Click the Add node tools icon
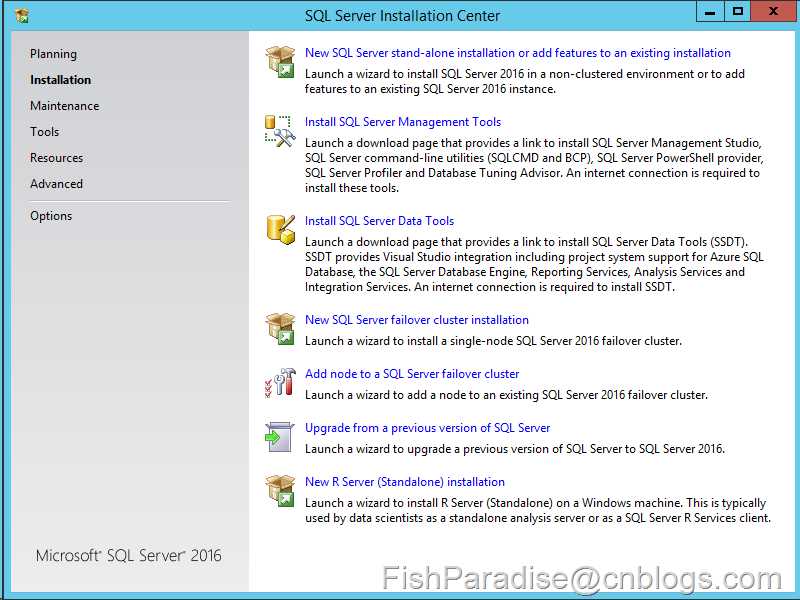This screenshot has height=600, width=800. tap(280, 383)
